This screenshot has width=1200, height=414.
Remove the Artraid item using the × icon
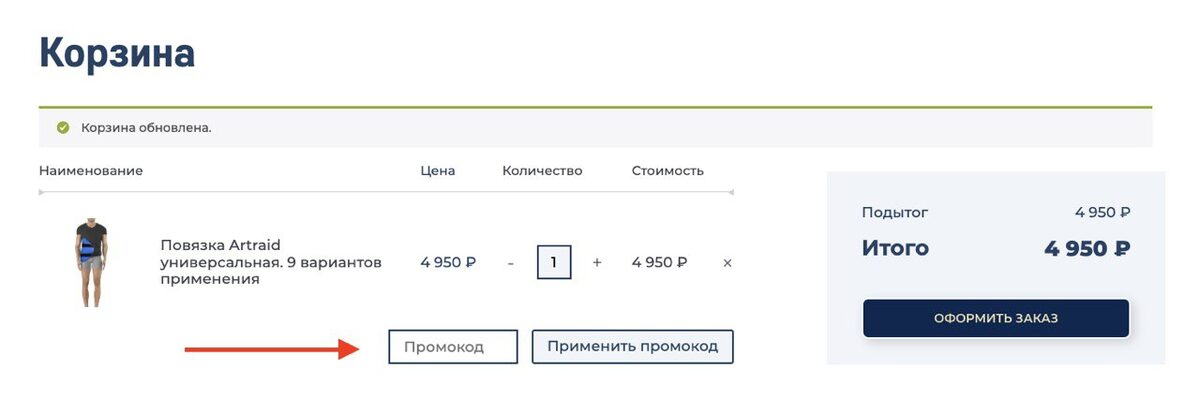[x=727, y=263]
